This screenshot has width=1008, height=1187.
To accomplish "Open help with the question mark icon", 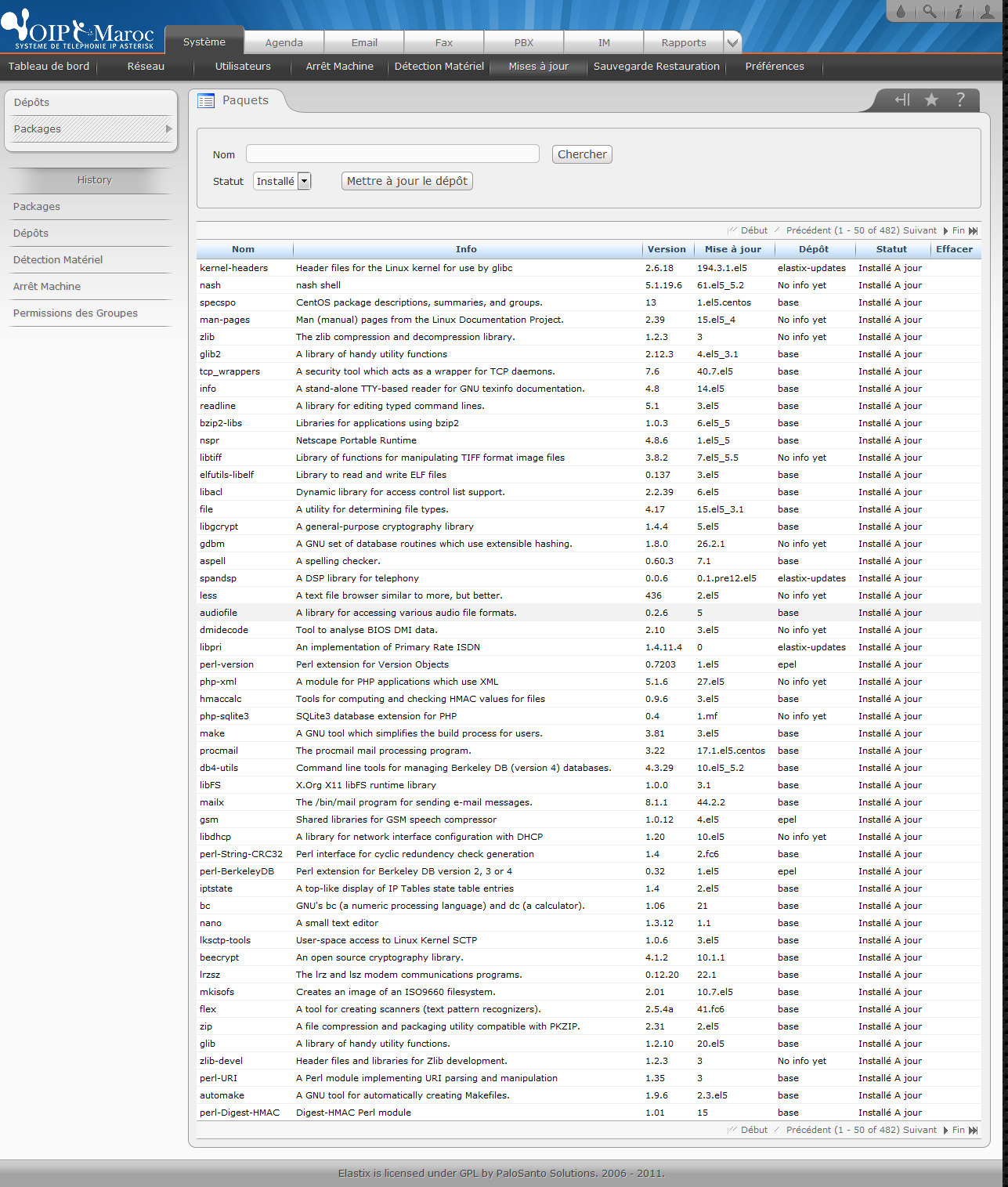I will point(960,100).
